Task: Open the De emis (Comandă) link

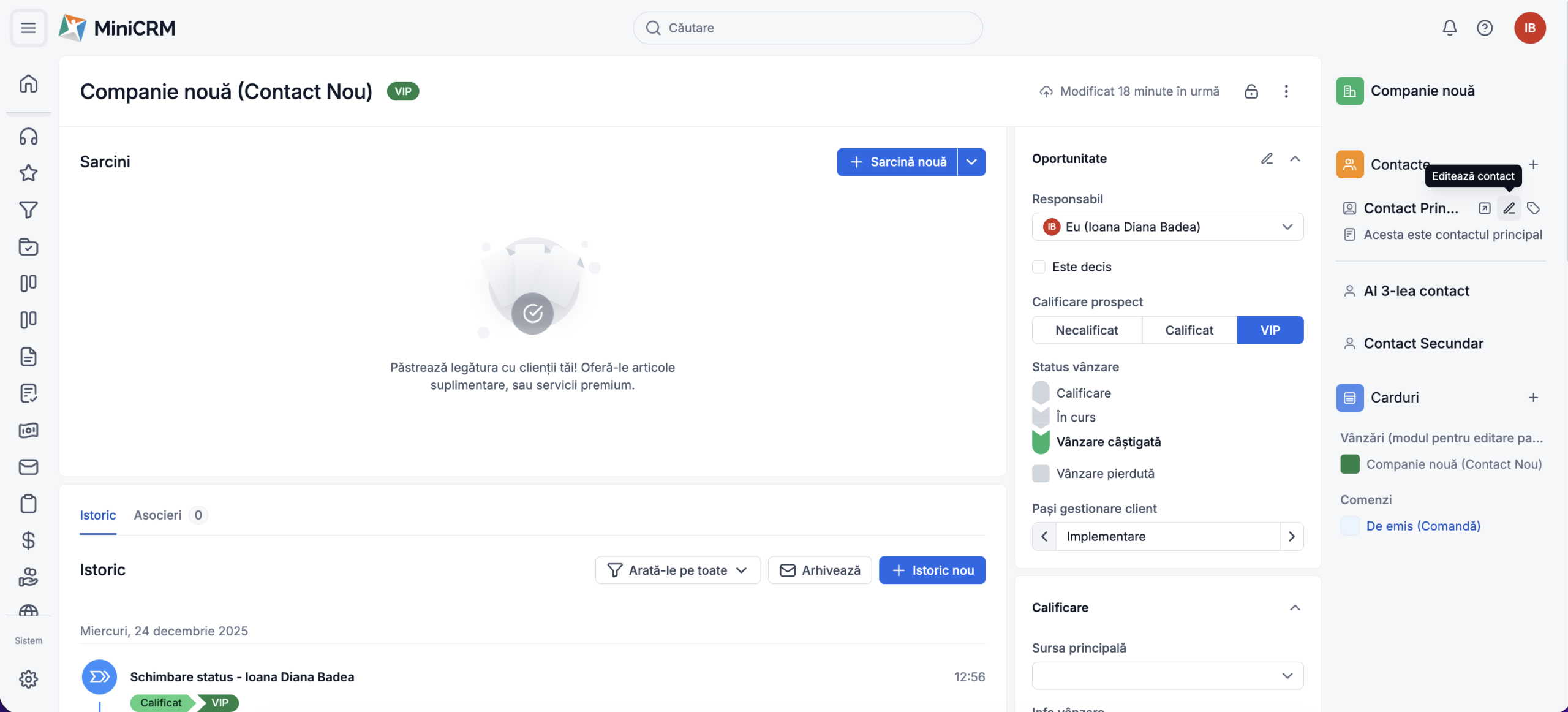Action: point(1423,526)
